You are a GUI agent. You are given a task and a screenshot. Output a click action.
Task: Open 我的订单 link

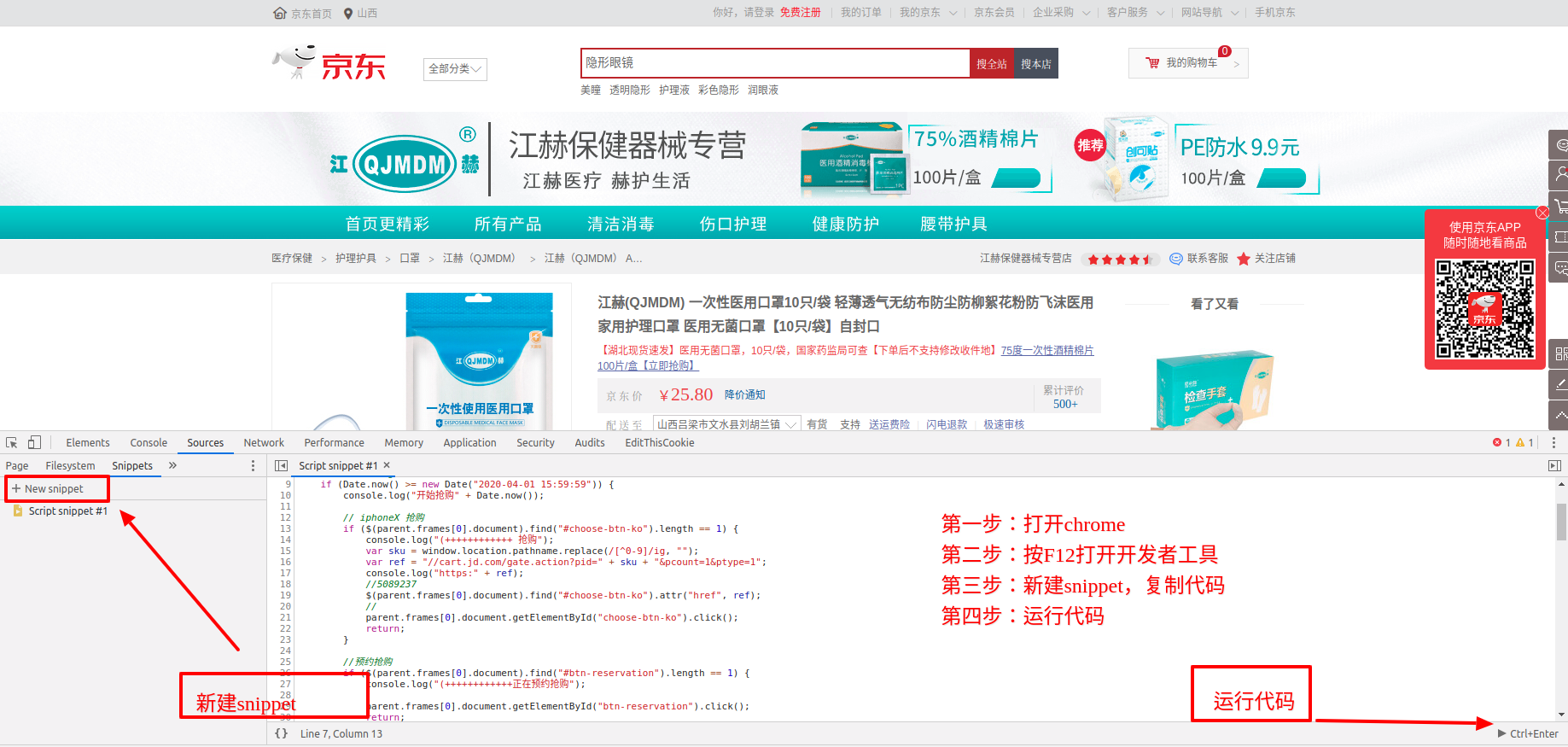[x=860, y=13]
